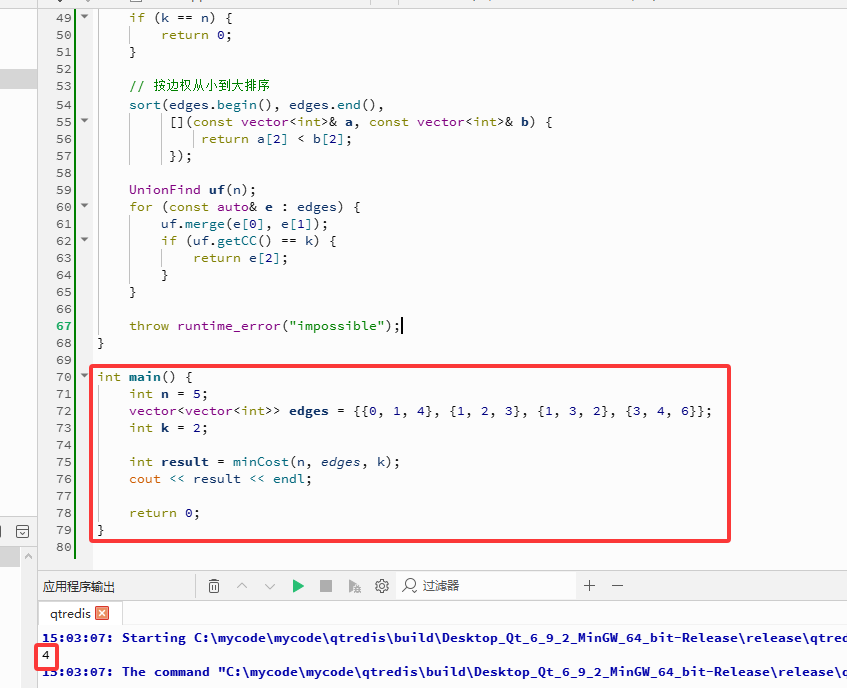Close the qtredis output tab
Image resolution: width=847 pixels, height=688 pixels.
tap(102, 613)
